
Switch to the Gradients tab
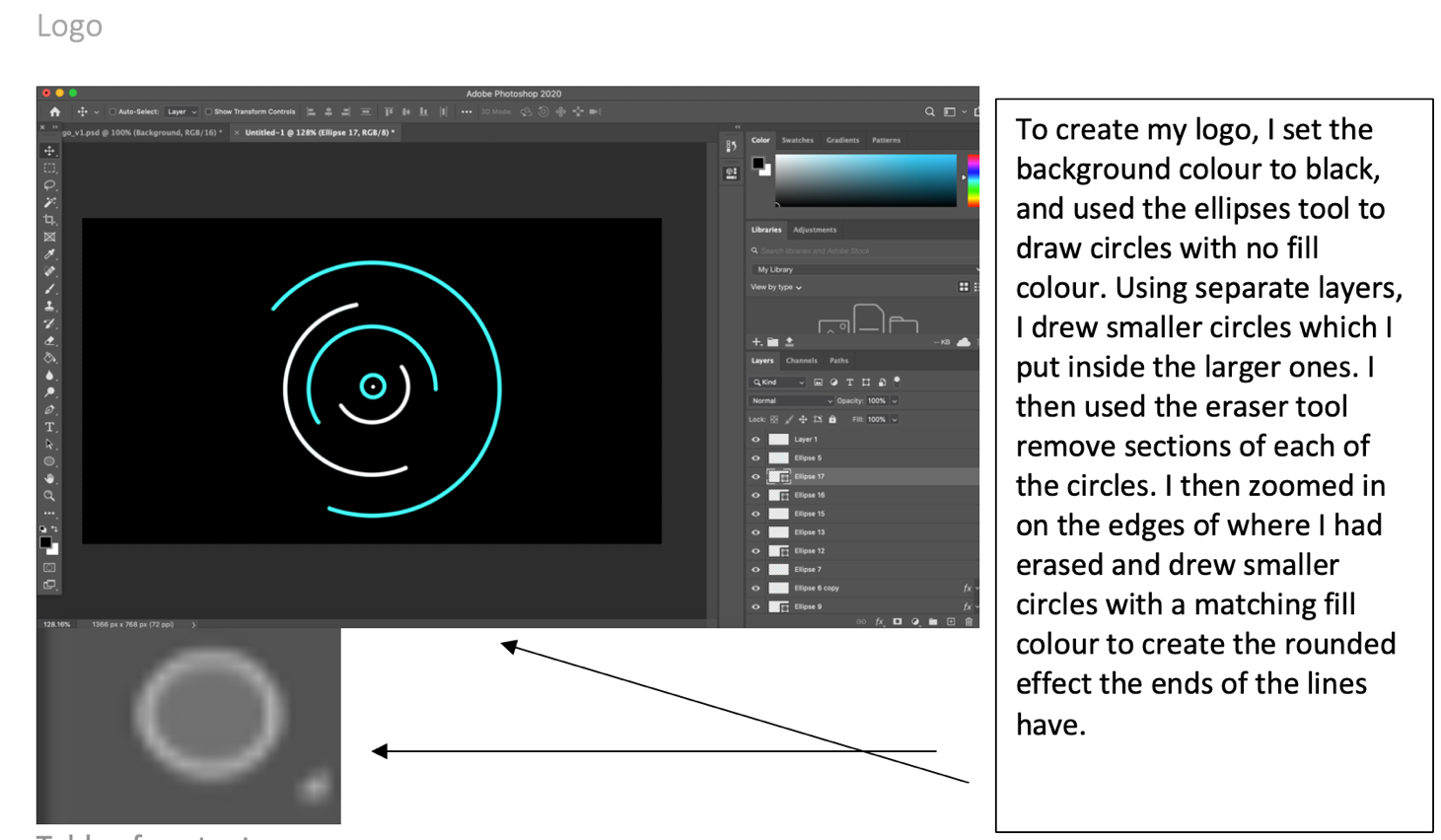pyautogui.click(x=842, y=141)
